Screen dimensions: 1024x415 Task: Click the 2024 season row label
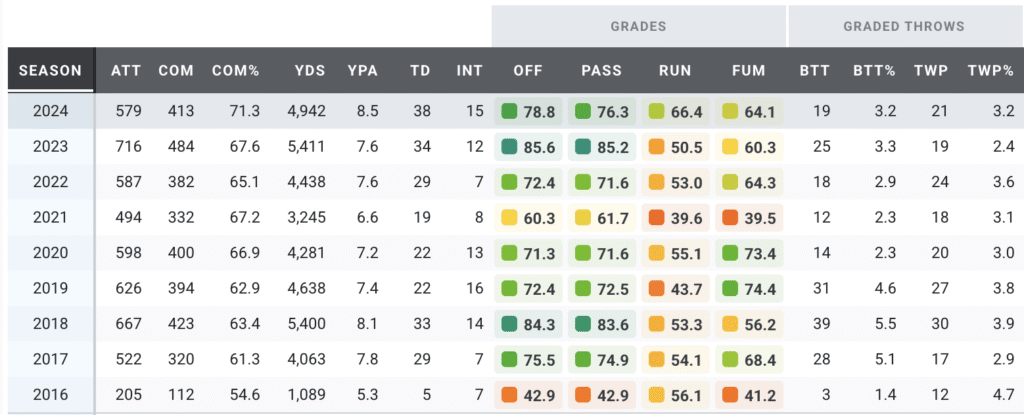[x=50, y=110]
